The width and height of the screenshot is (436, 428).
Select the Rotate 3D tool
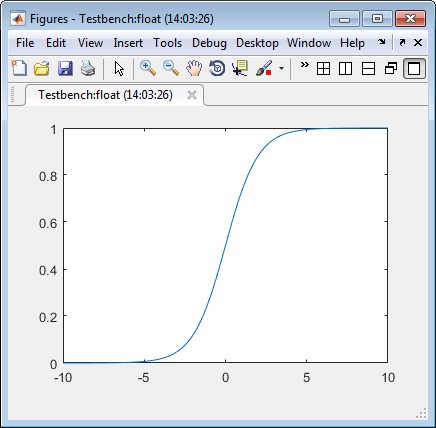click(217, 68)
